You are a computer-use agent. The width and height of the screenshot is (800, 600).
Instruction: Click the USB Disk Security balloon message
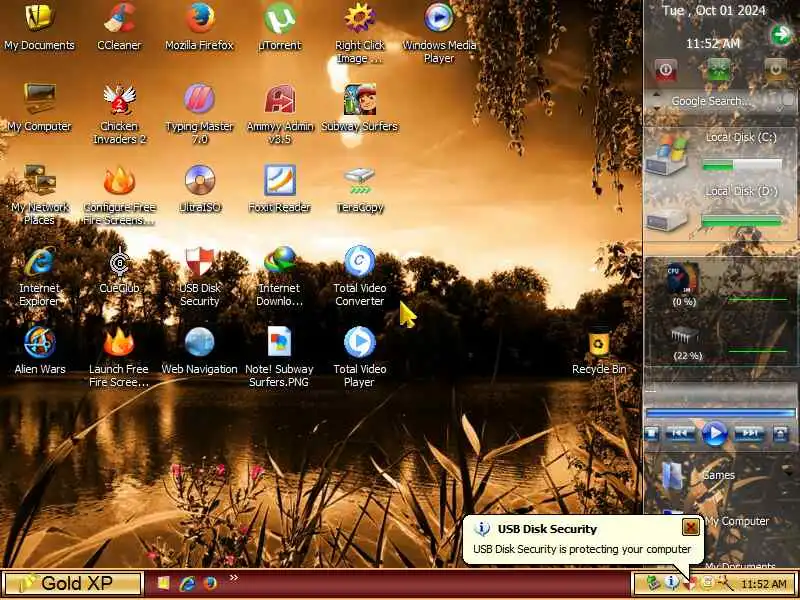click(582, 549)
